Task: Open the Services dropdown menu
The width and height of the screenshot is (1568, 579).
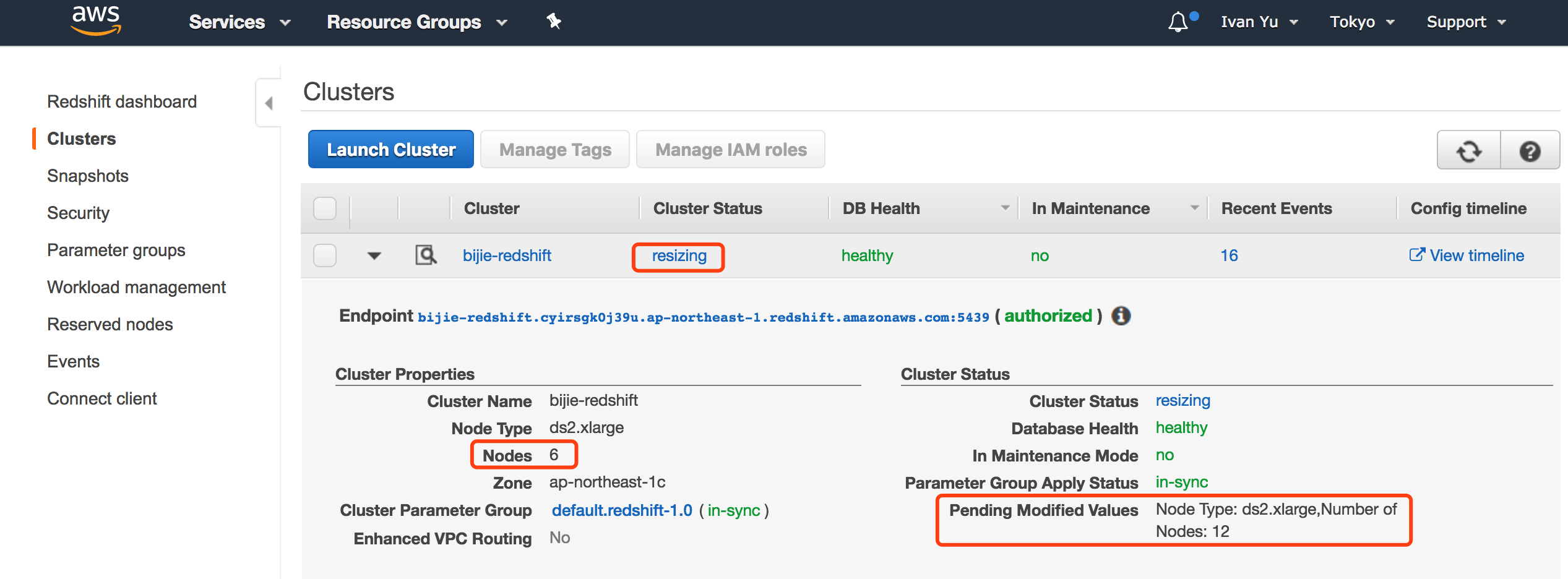Action: point(239,22)
